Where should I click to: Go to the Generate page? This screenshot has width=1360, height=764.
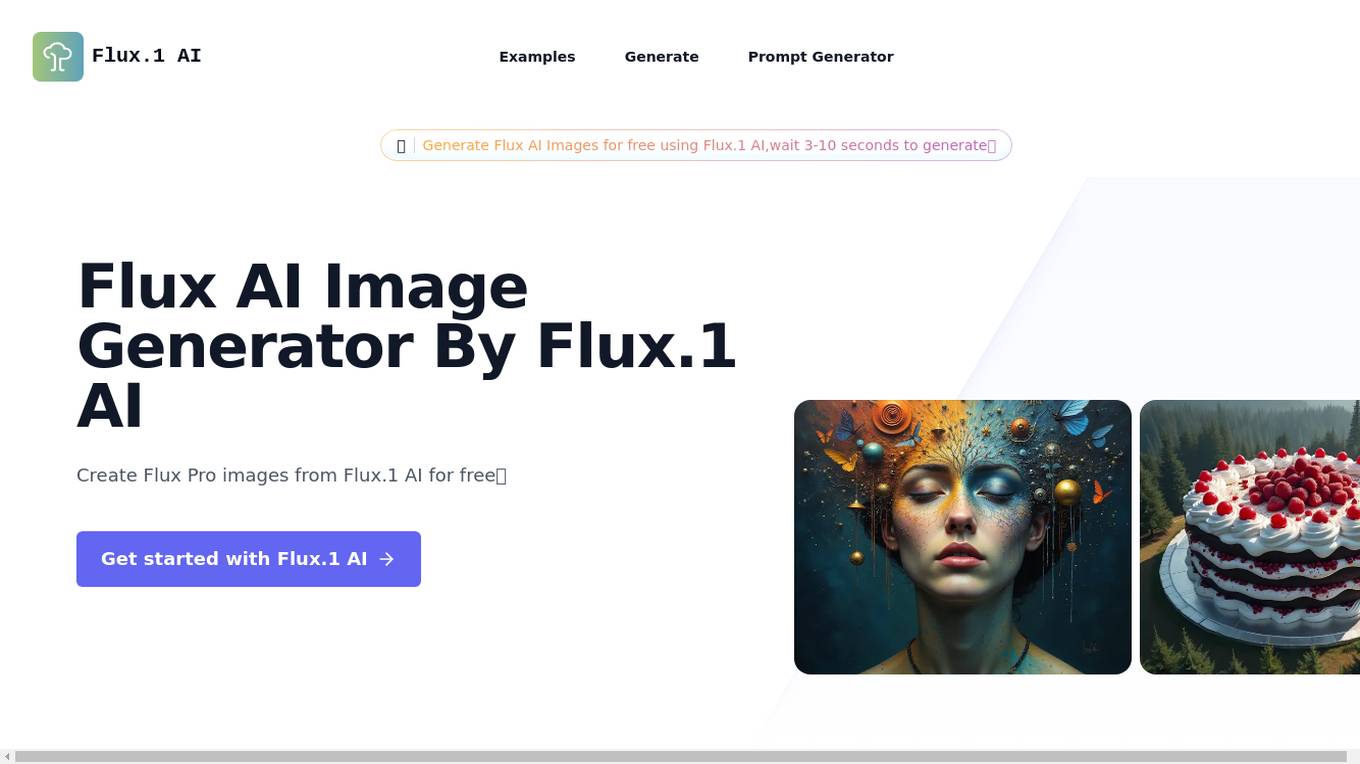click(662, 57)
